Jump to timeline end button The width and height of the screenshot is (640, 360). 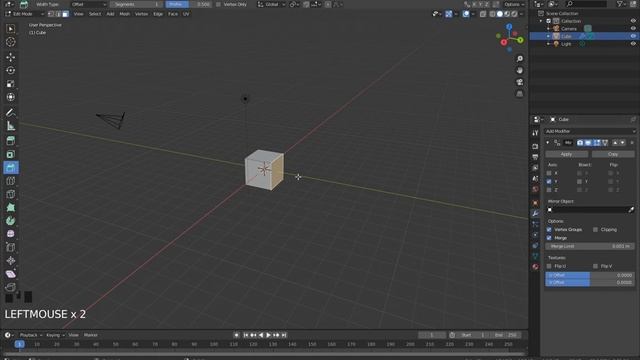[284, 335]
